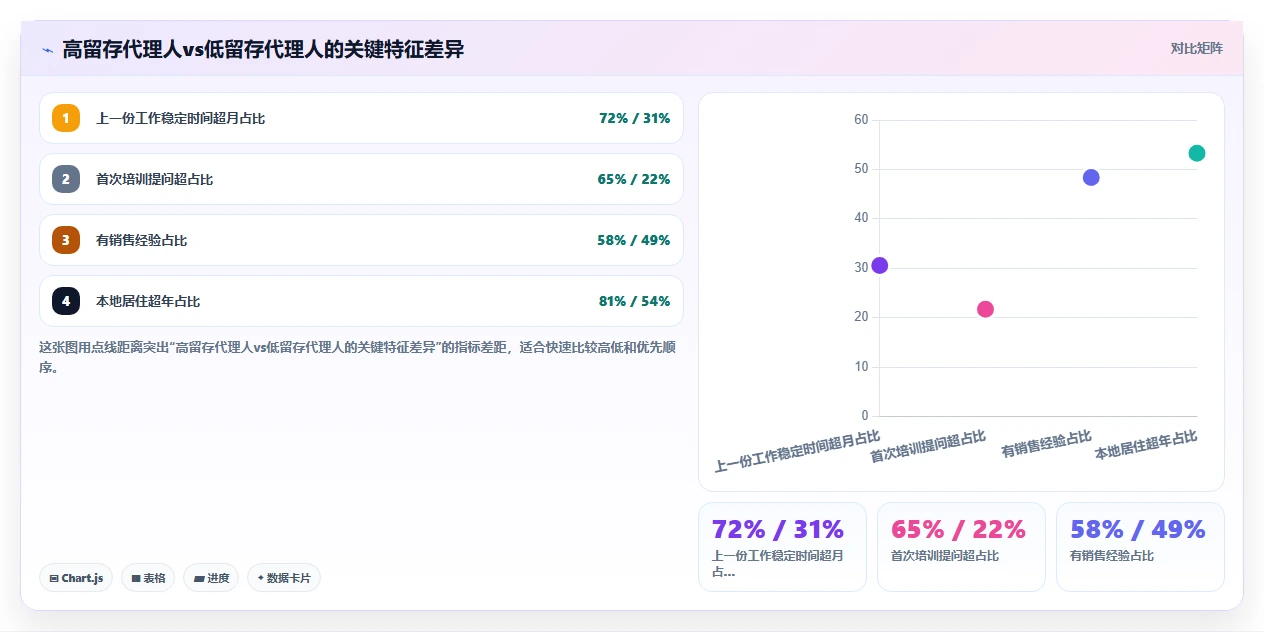This screenshot has height=632, width=1264.
Task: Click the 对比矩阵 label
Action: tap(1196, 48)
